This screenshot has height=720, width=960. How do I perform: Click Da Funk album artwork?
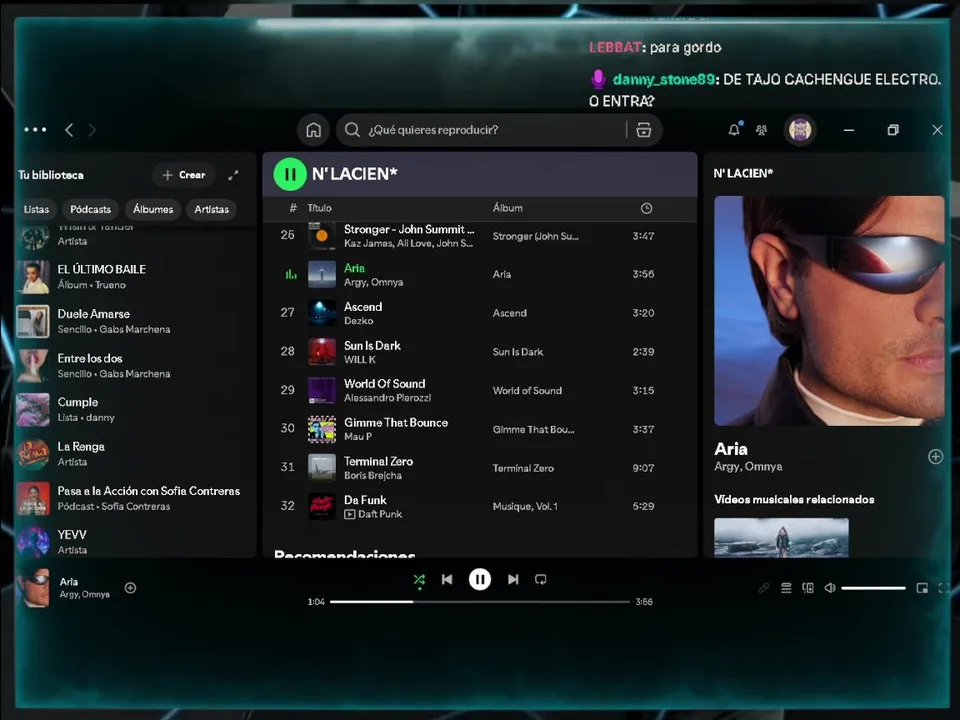[321, 506]
